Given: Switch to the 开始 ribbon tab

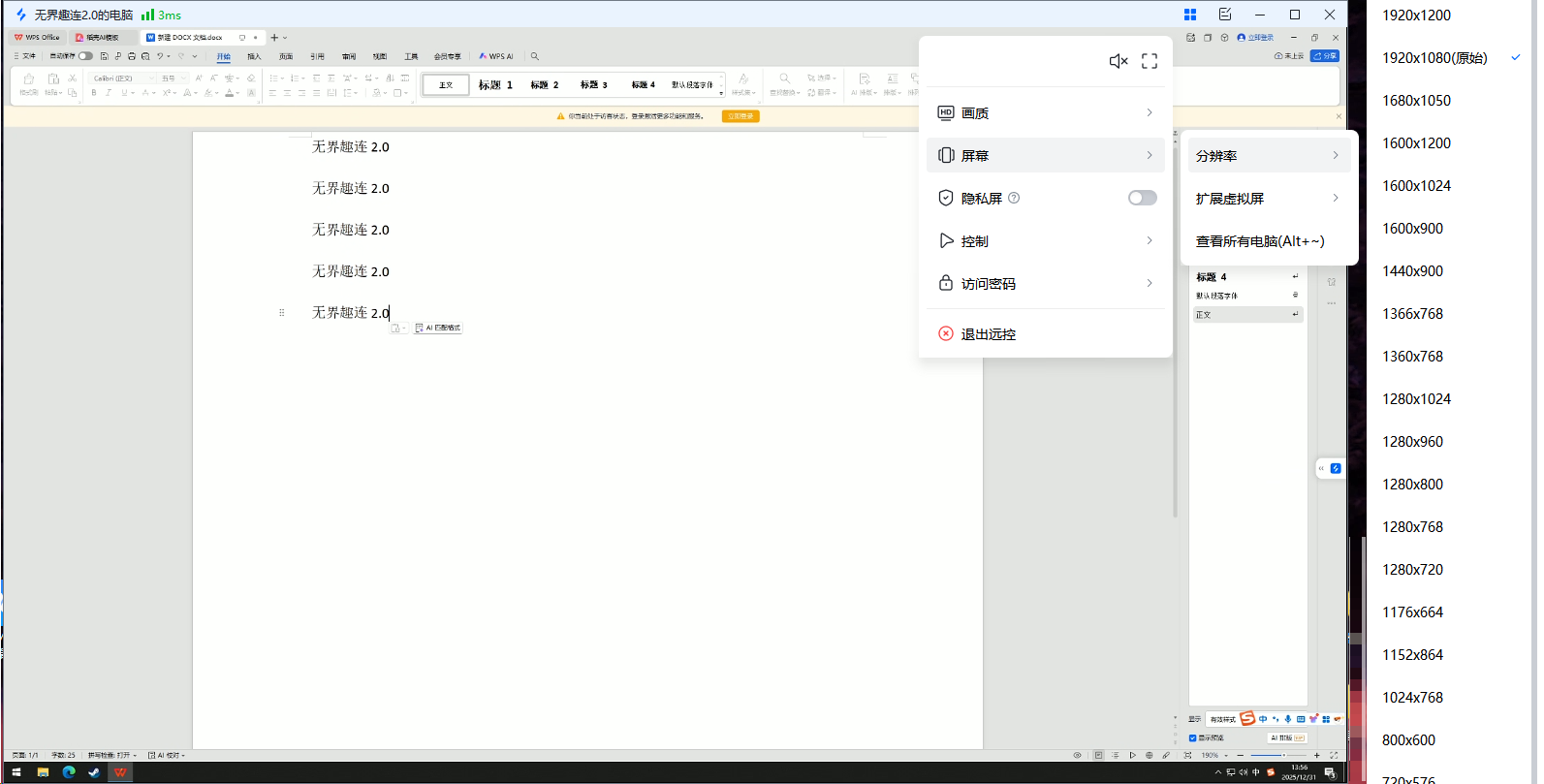Looking at the screenshot, I should tap(224, 56).
